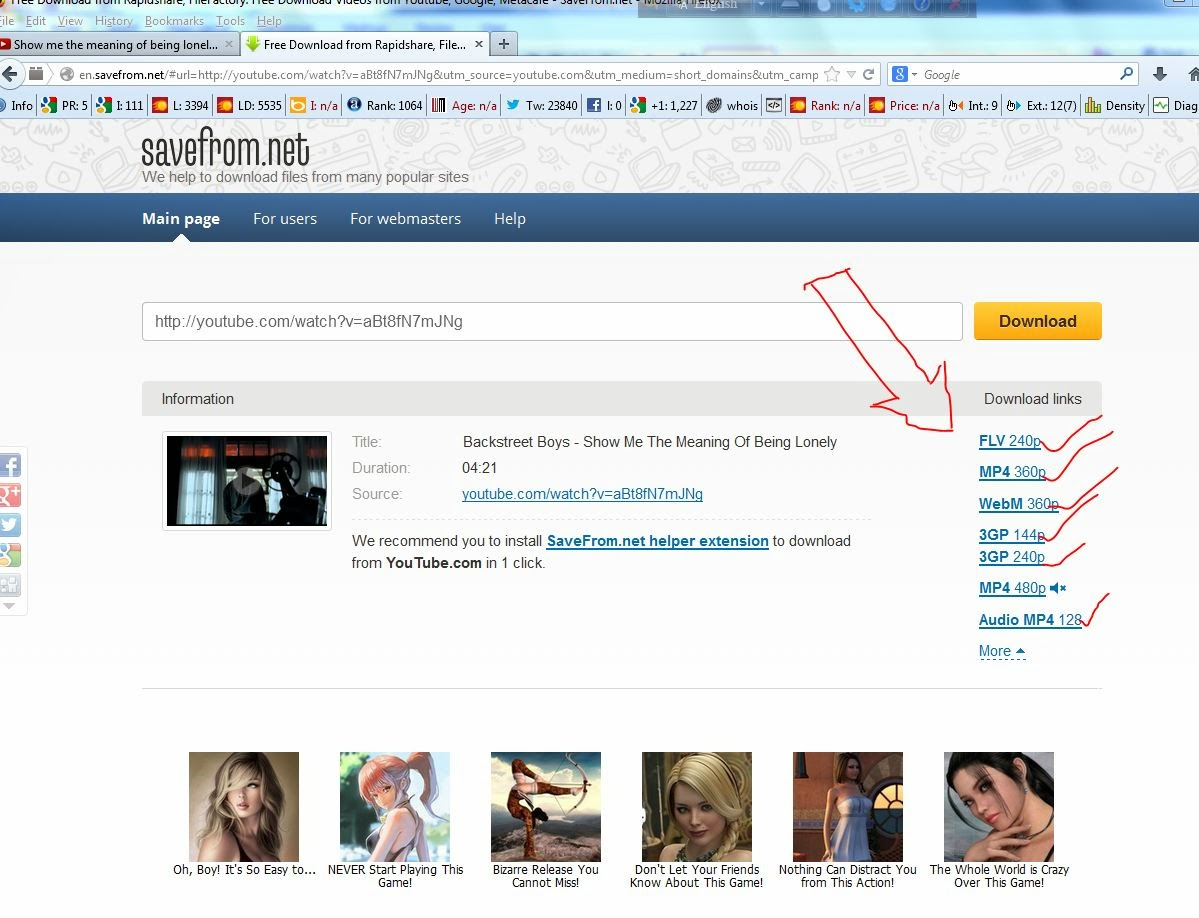Open the For users nav item

click(285, 219)
